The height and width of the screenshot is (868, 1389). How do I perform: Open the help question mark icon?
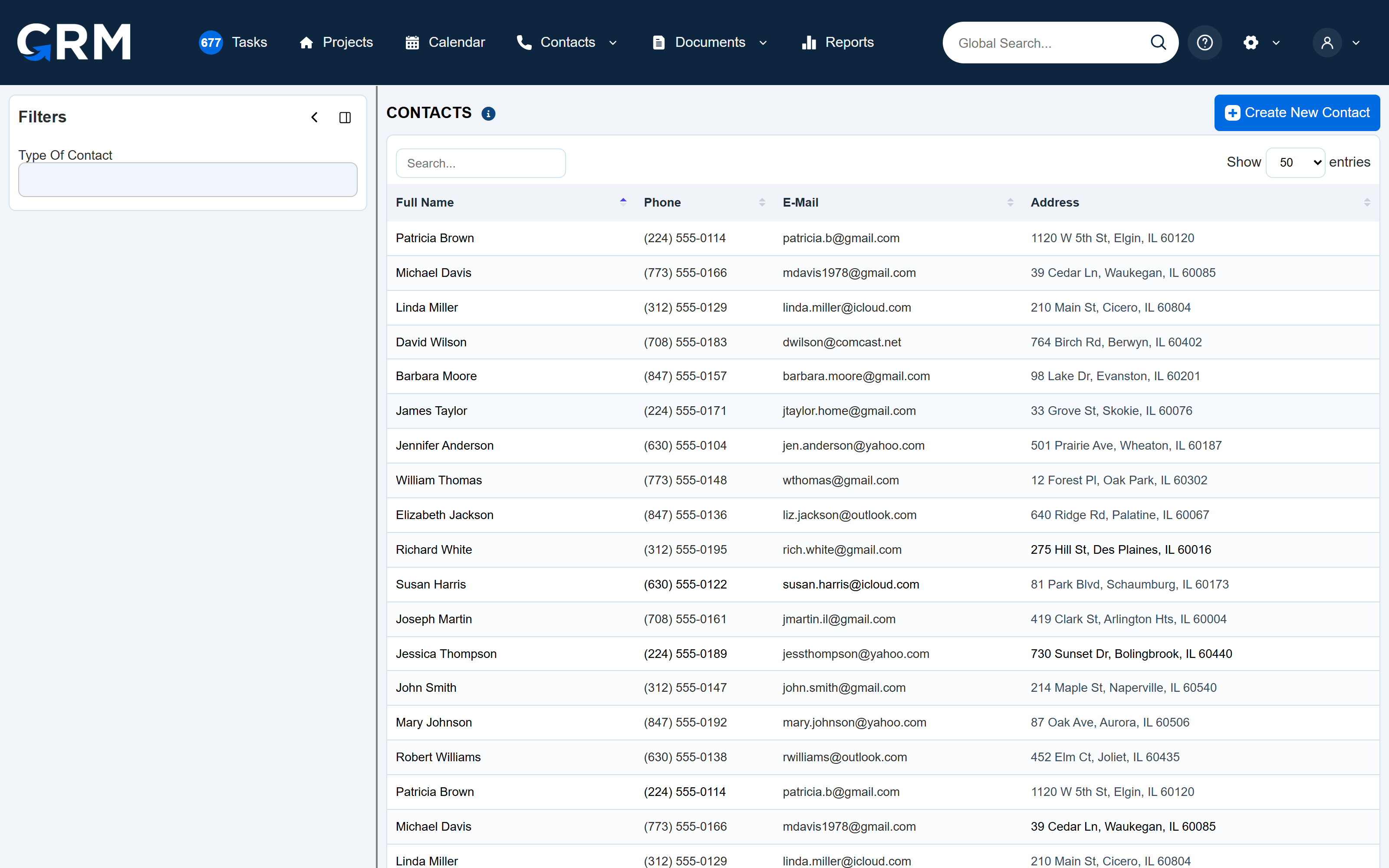click(x=1205, y=43)
